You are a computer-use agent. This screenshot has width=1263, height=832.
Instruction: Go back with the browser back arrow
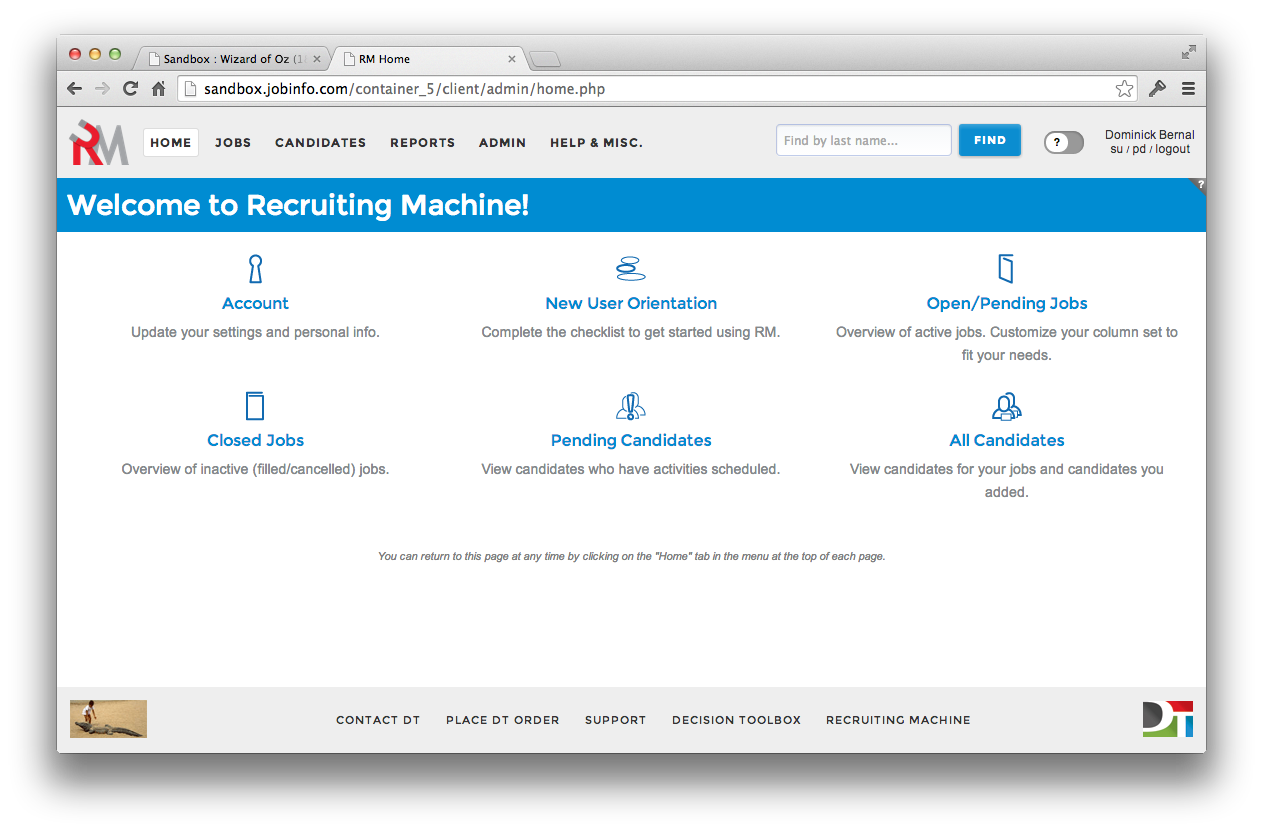[x=75, y=89]
